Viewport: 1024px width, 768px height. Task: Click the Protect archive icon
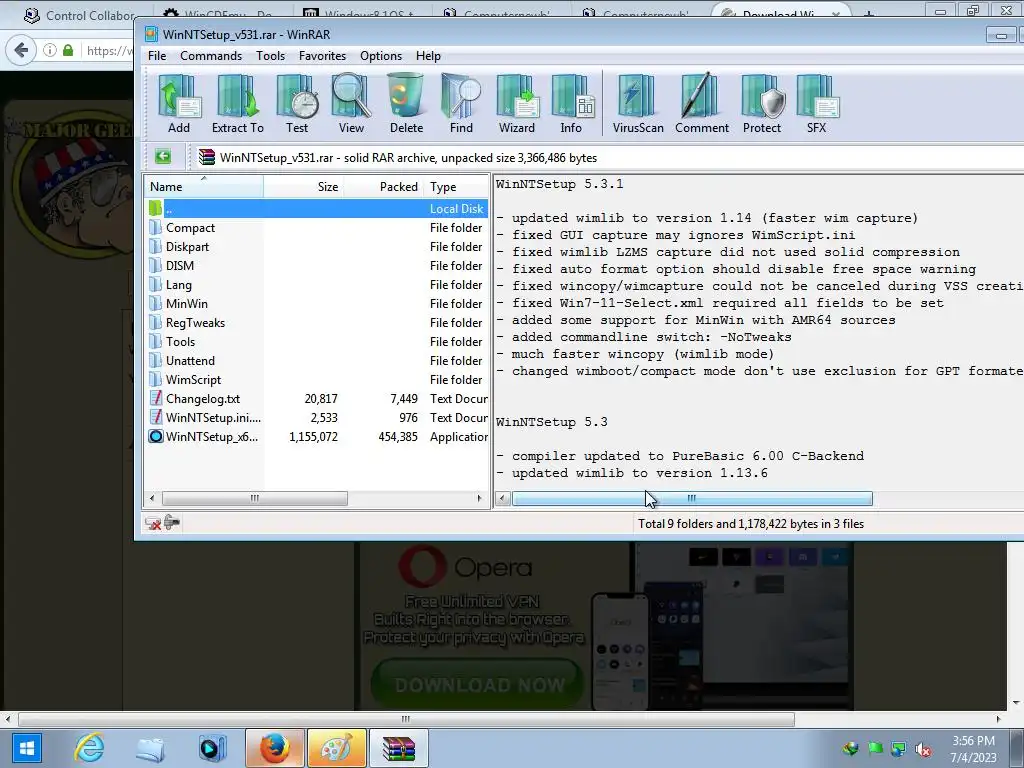(x=762, y=104)
